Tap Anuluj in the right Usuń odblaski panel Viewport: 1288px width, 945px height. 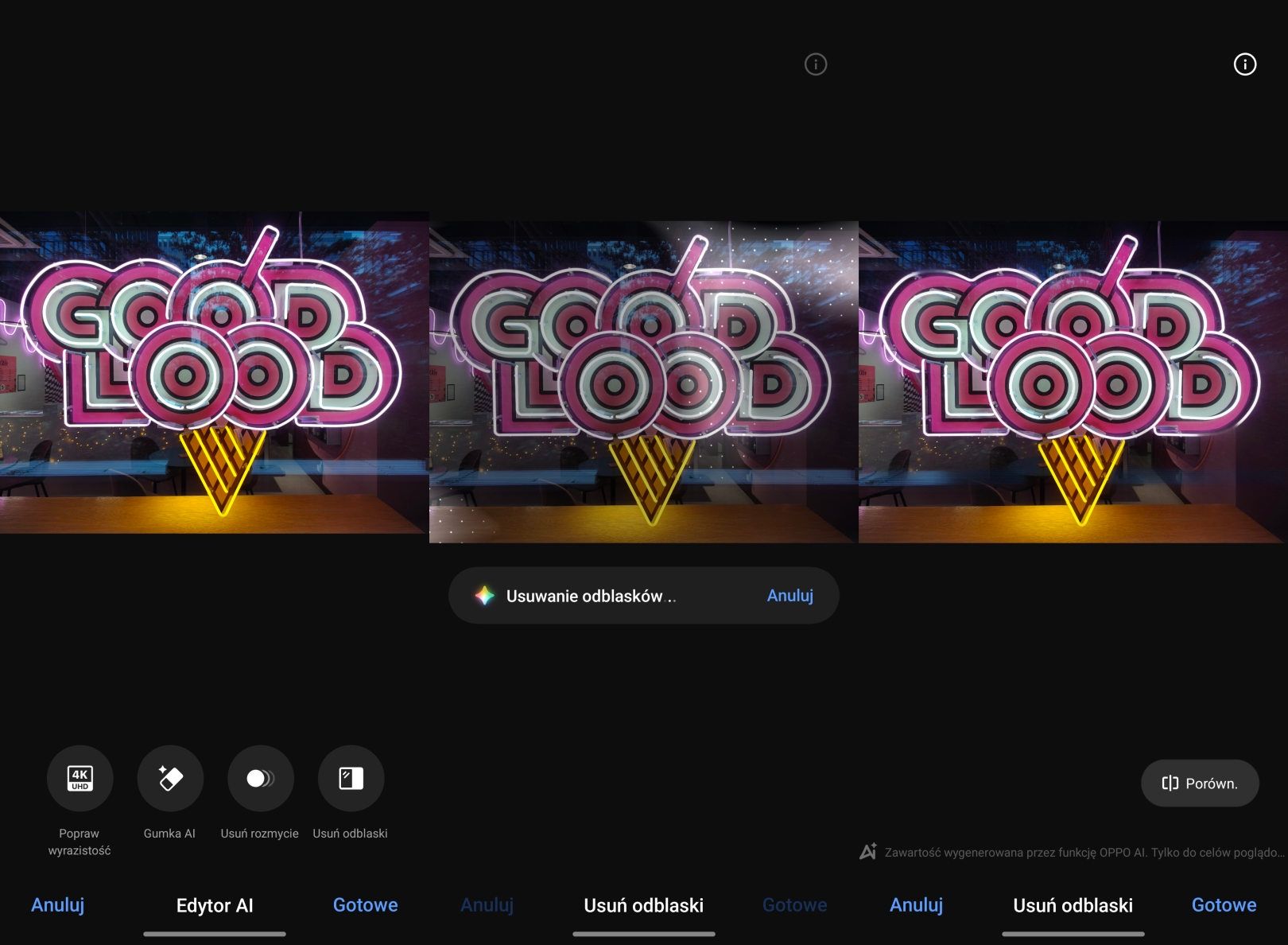coord(917,905)
